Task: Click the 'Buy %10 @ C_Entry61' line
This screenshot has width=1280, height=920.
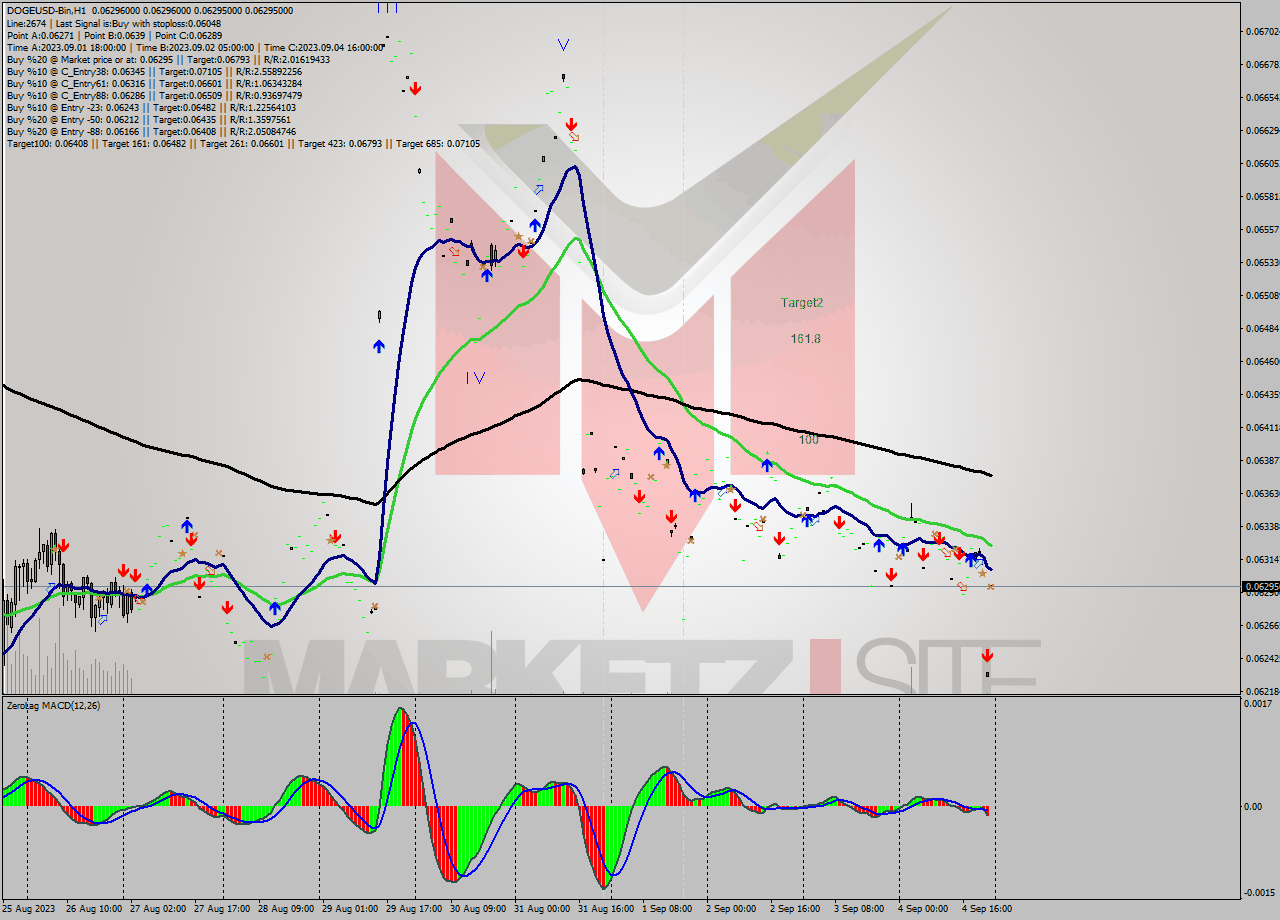Action: coord(153,83)
